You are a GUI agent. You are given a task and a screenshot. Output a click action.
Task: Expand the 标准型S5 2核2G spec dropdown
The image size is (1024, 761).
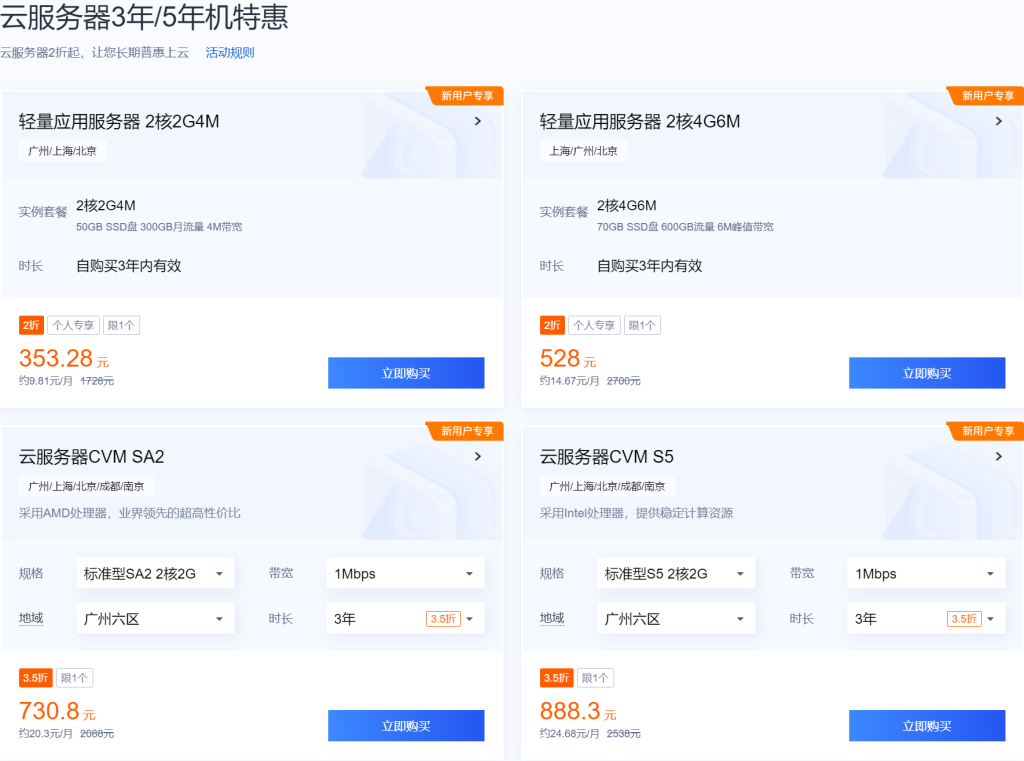click(676, 574)
